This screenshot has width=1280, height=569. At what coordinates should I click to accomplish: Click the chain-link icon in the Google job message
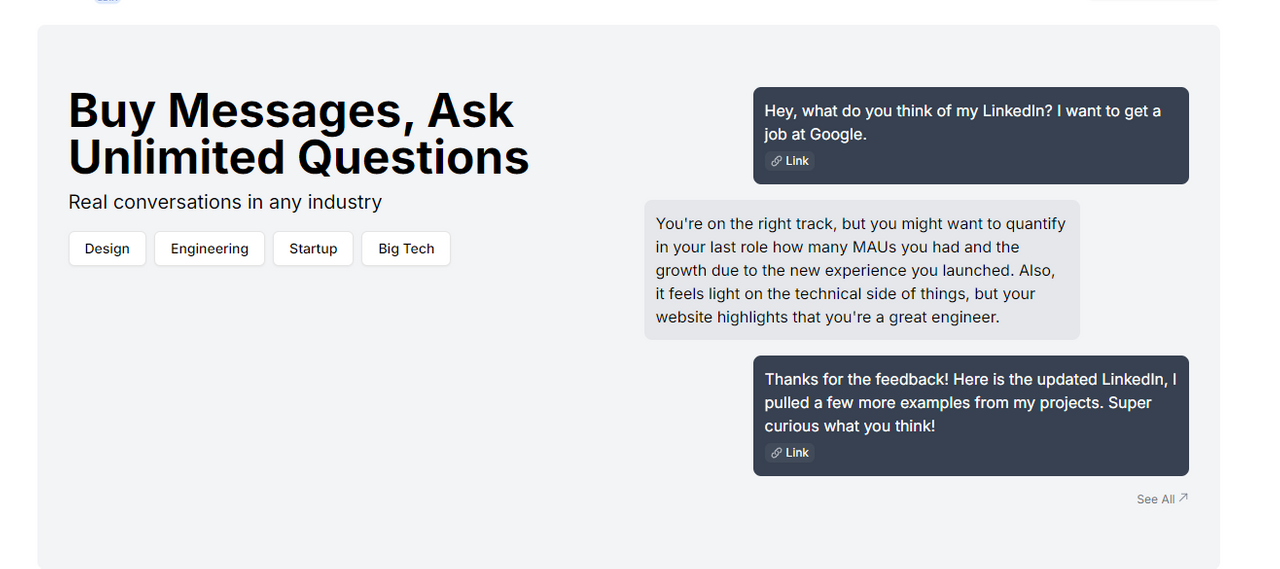(x=777, y=161)
